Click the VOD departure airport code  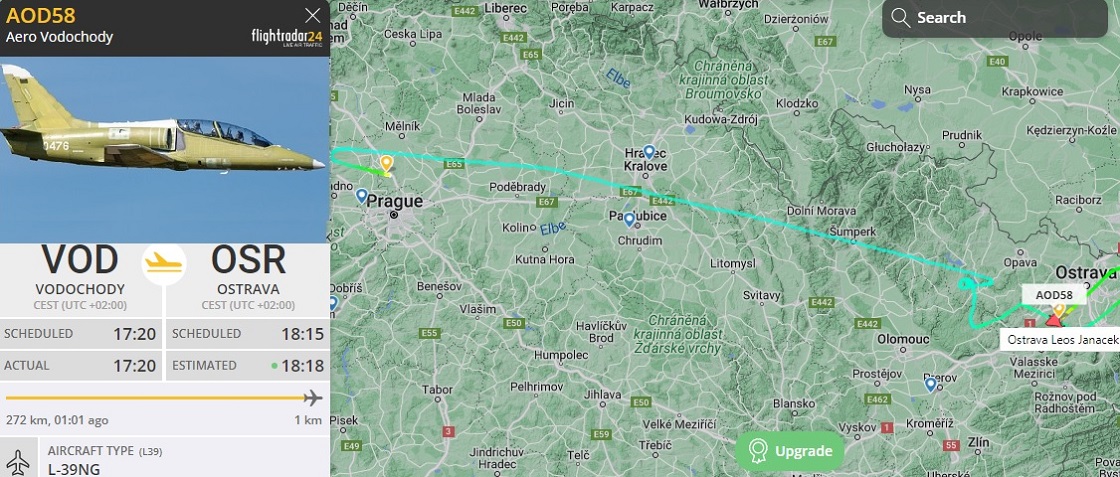coord(80,260)
